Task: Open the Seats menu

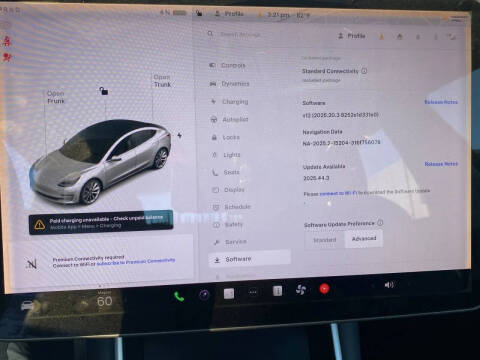Action: [x=226, y=172]
